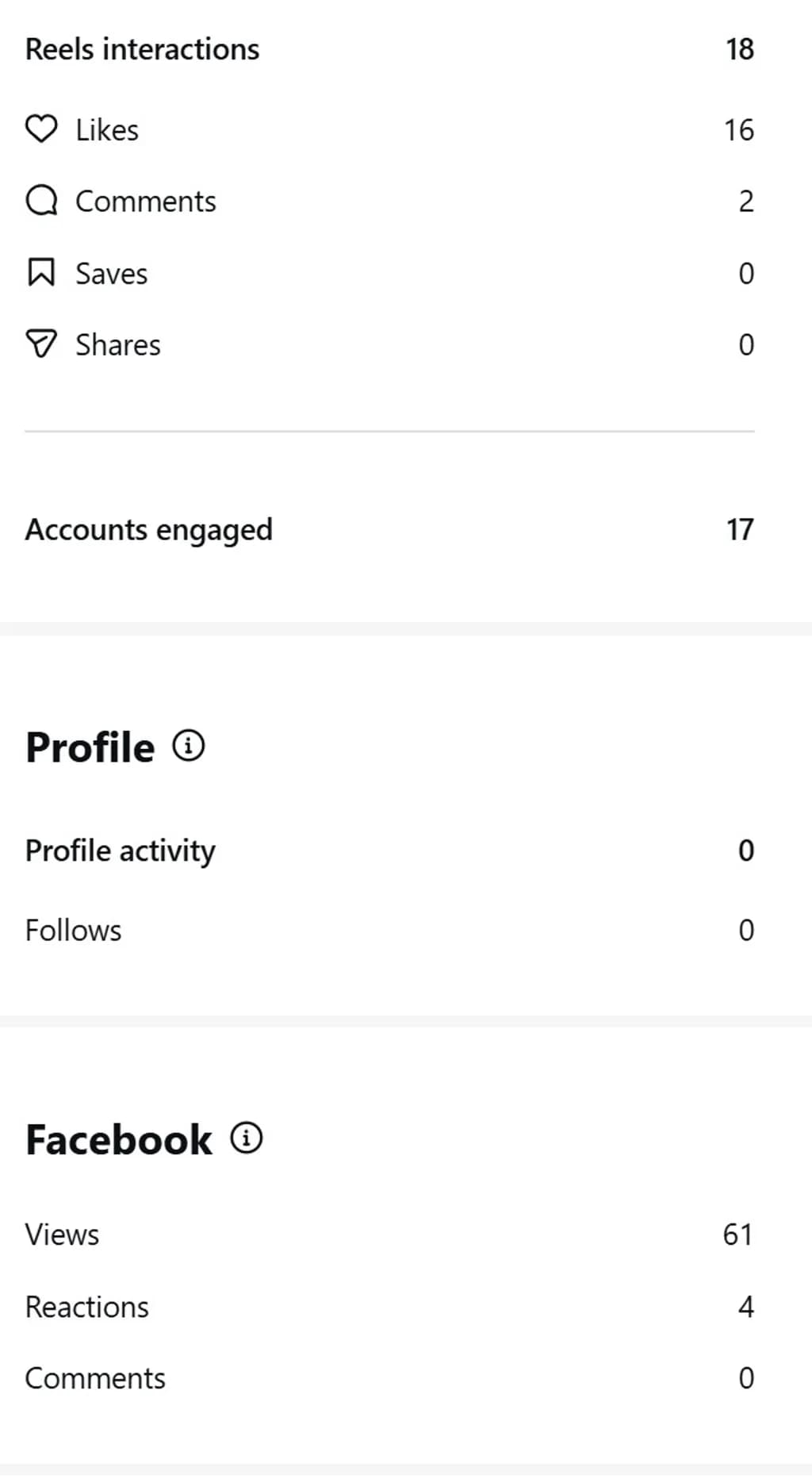Click the Facebook Comments label

96,1378
